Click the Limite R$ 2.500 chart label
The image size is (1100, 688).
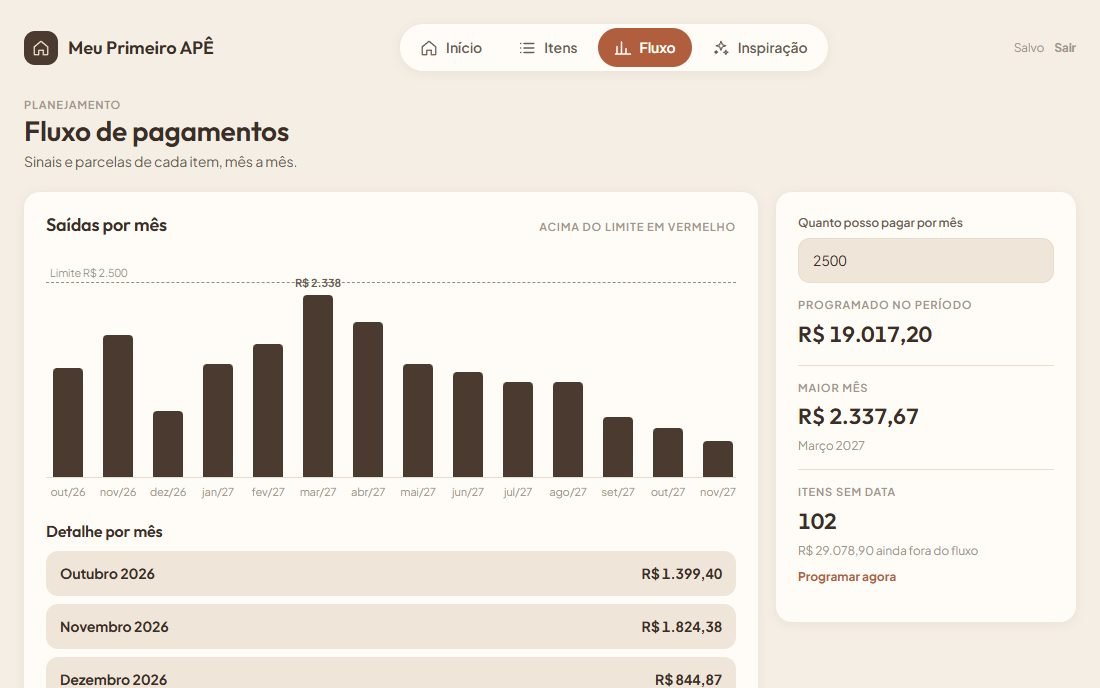tap(88, 273)
